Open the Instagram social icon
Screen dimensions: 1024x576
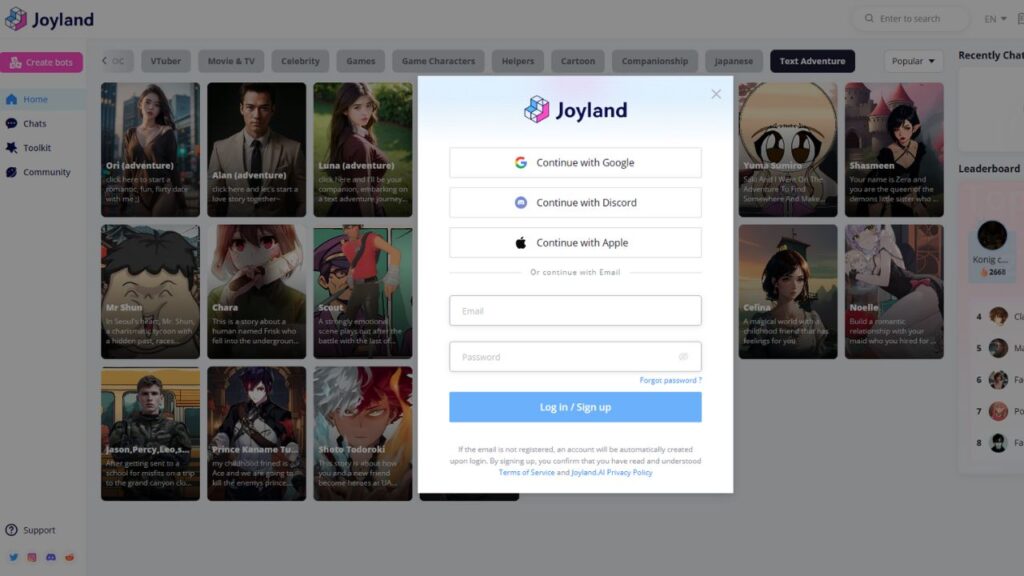click(x=32, y=557)
